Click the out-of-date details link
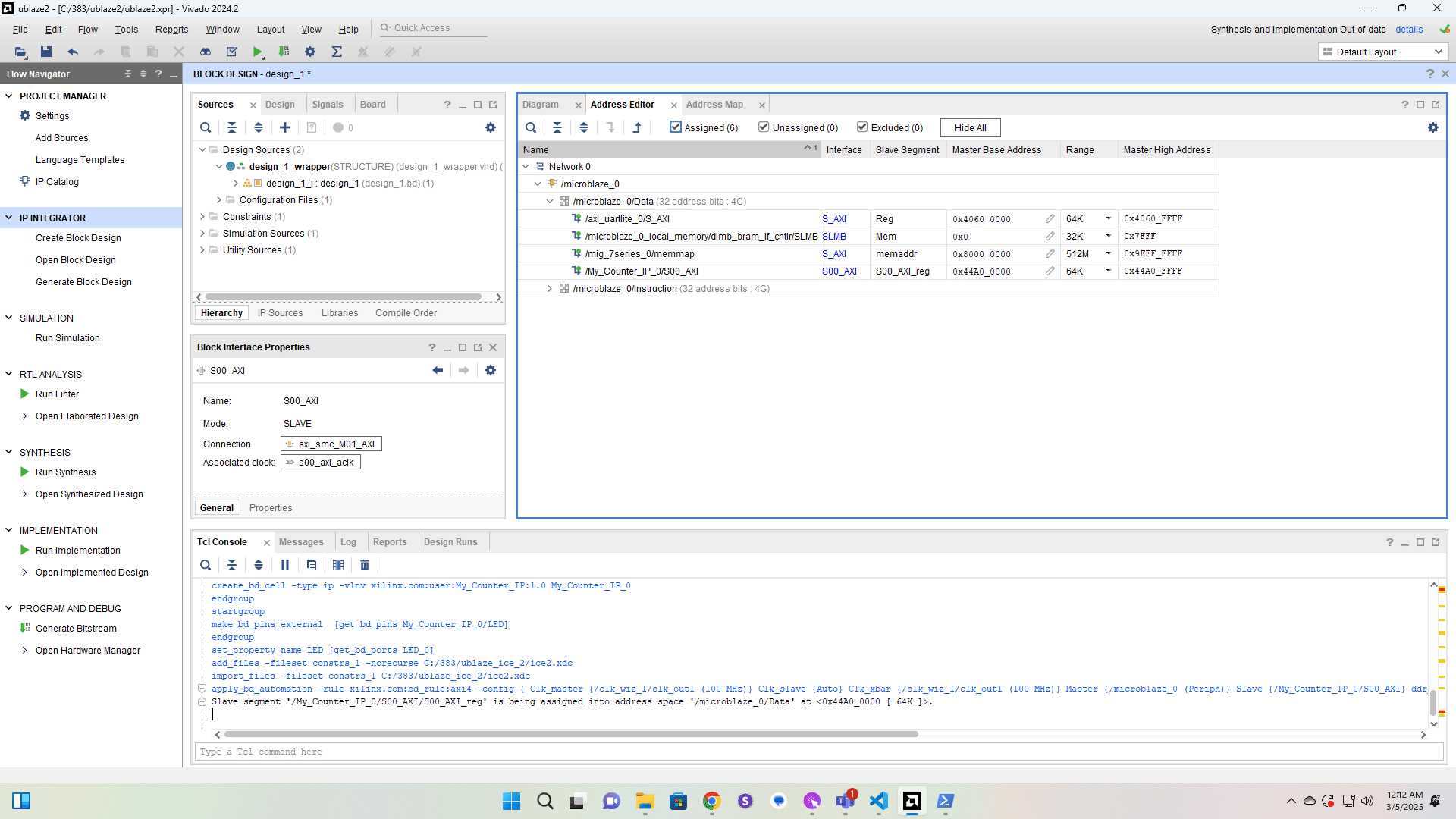 pos(1408,30)
